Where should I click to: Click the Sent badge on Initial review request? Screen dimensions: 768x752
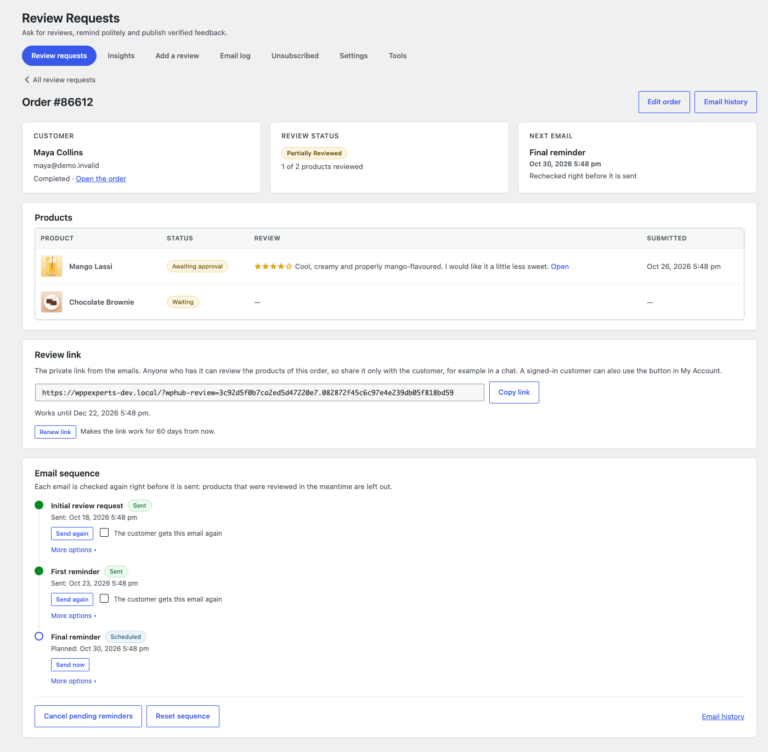(140, 506)
